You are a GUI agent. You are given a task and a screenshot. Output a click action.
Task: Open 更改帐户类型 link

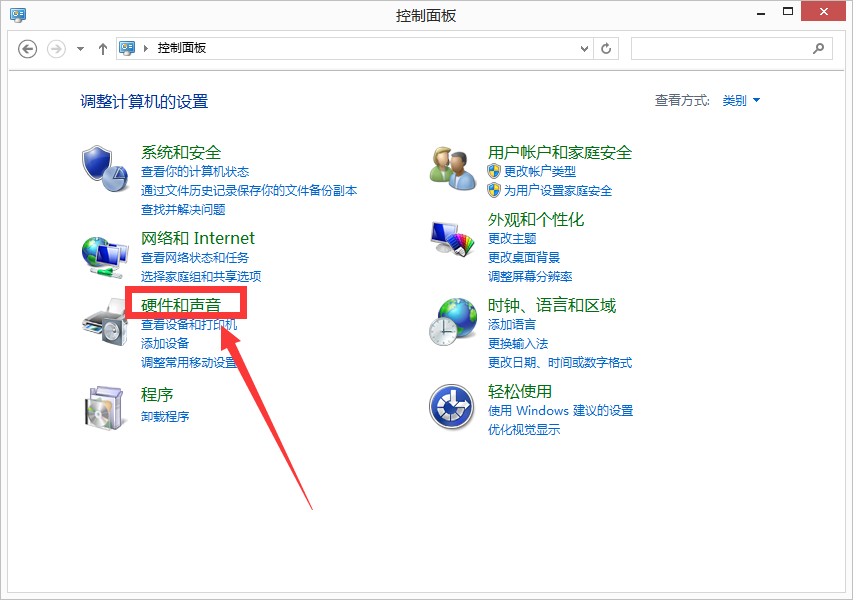[540, 171]
